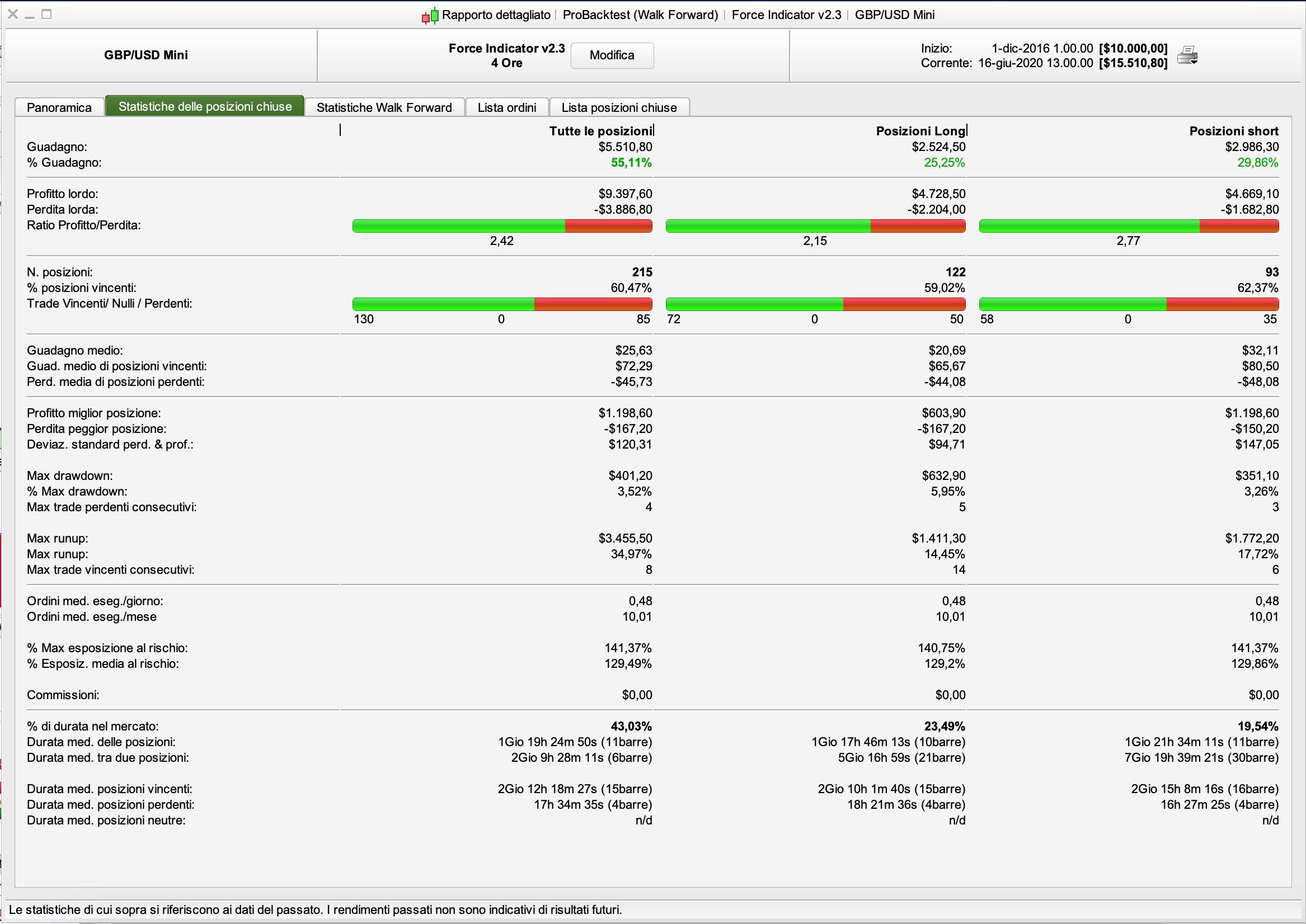The width and height of the screenshot is (1306, 924).
Task: Select Statistiche delle posizioni chiuse tab
Action: click(x=205, y=106)
